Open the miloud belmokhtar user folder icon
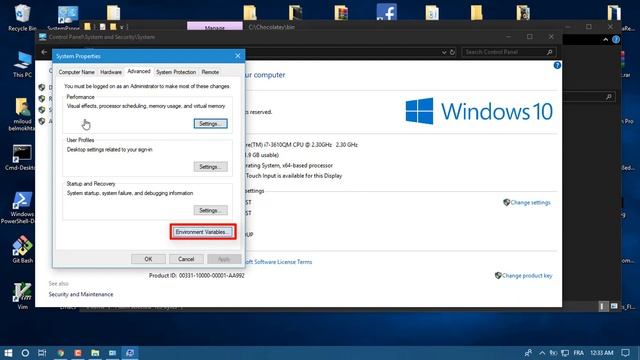640x360 pixels. [22, 114]
